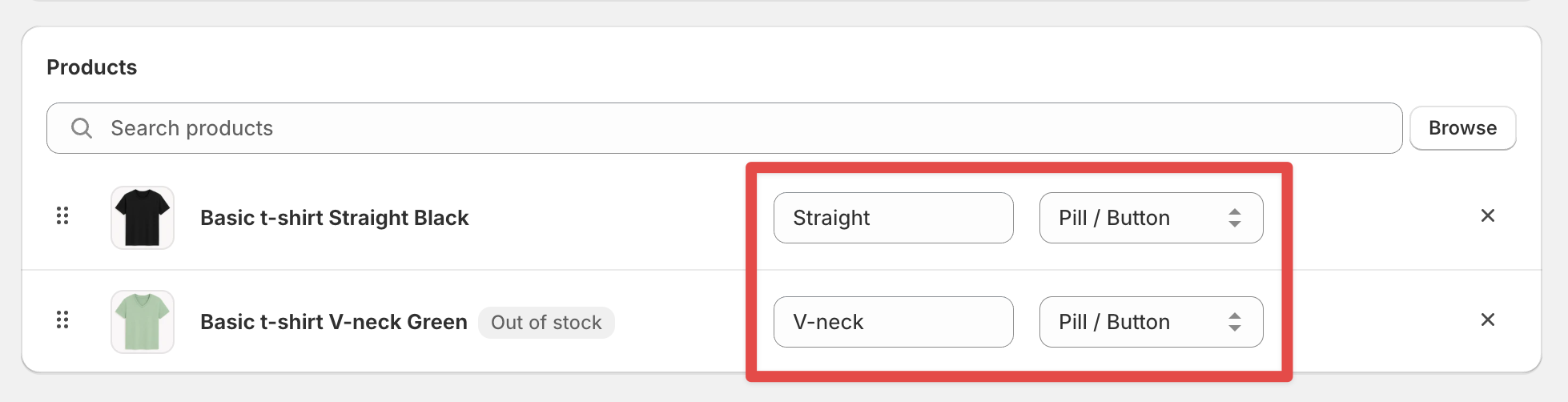Screen dimensions: 1568x402
Task: Focus the Search products field
Action: [x=724, y=128]
